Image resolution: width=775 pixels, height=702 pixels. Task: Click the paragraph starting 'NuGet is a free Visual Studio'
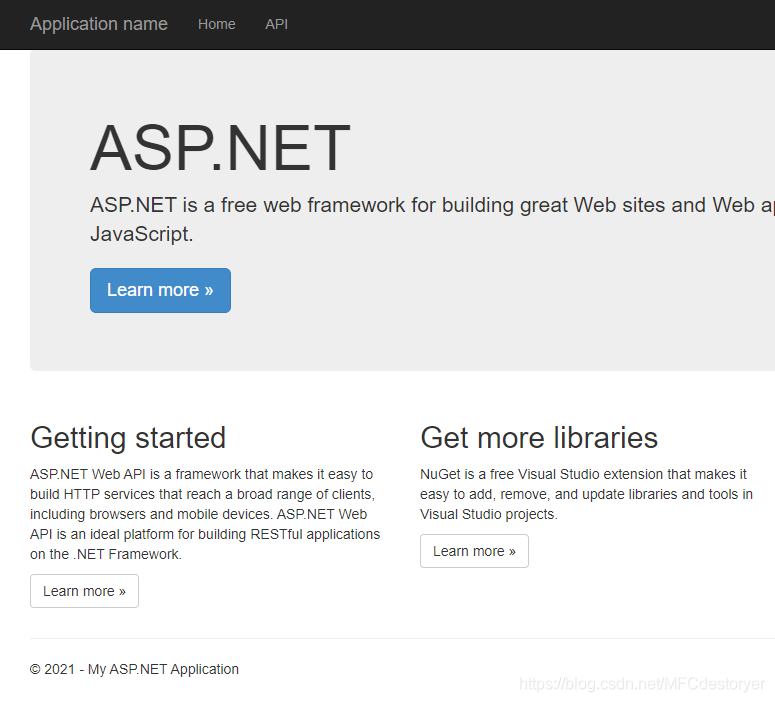point(586,494)
